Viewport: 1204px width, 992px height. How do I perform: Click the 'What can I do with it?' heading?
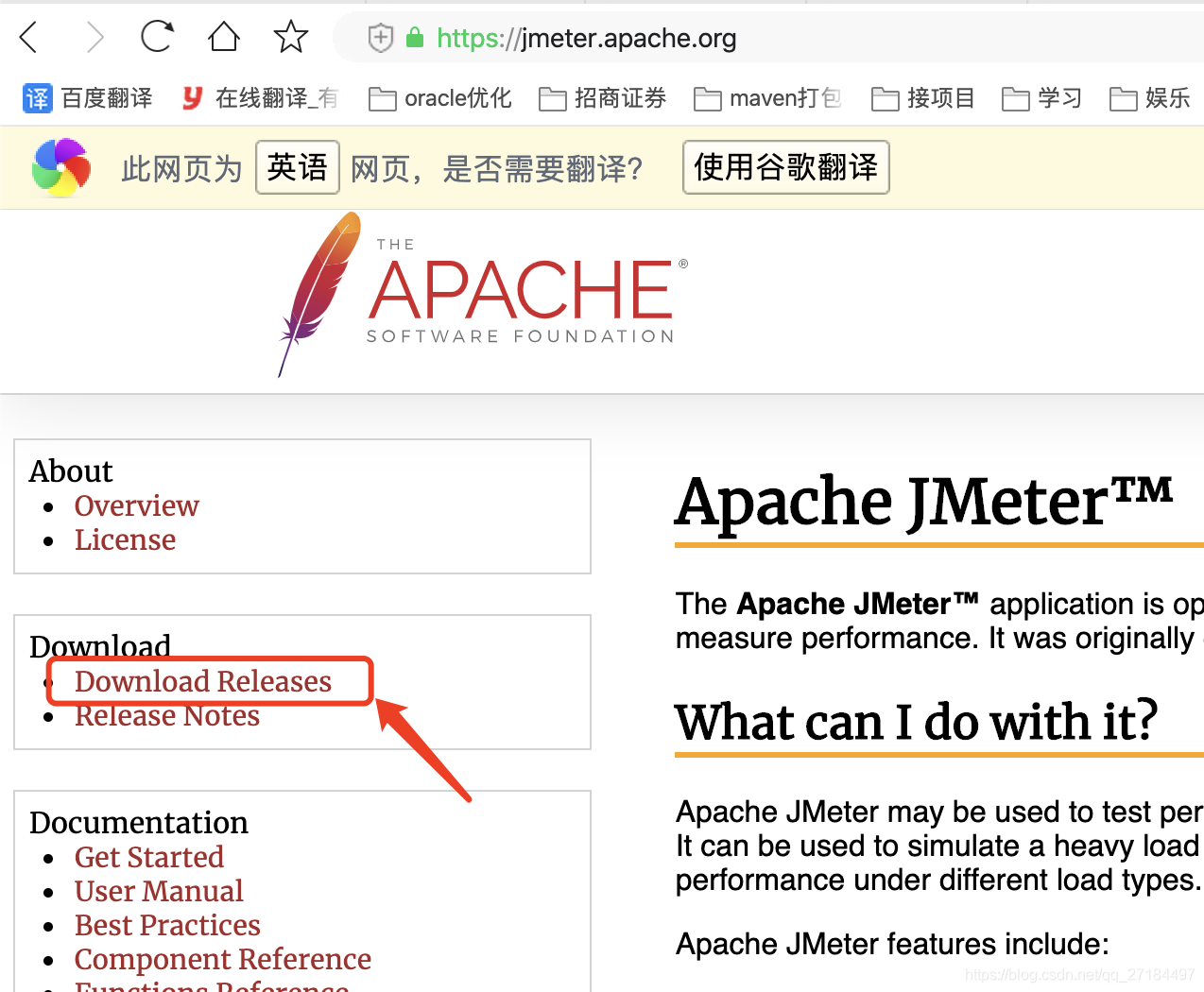pyautogui.click(x=917, y=723)
